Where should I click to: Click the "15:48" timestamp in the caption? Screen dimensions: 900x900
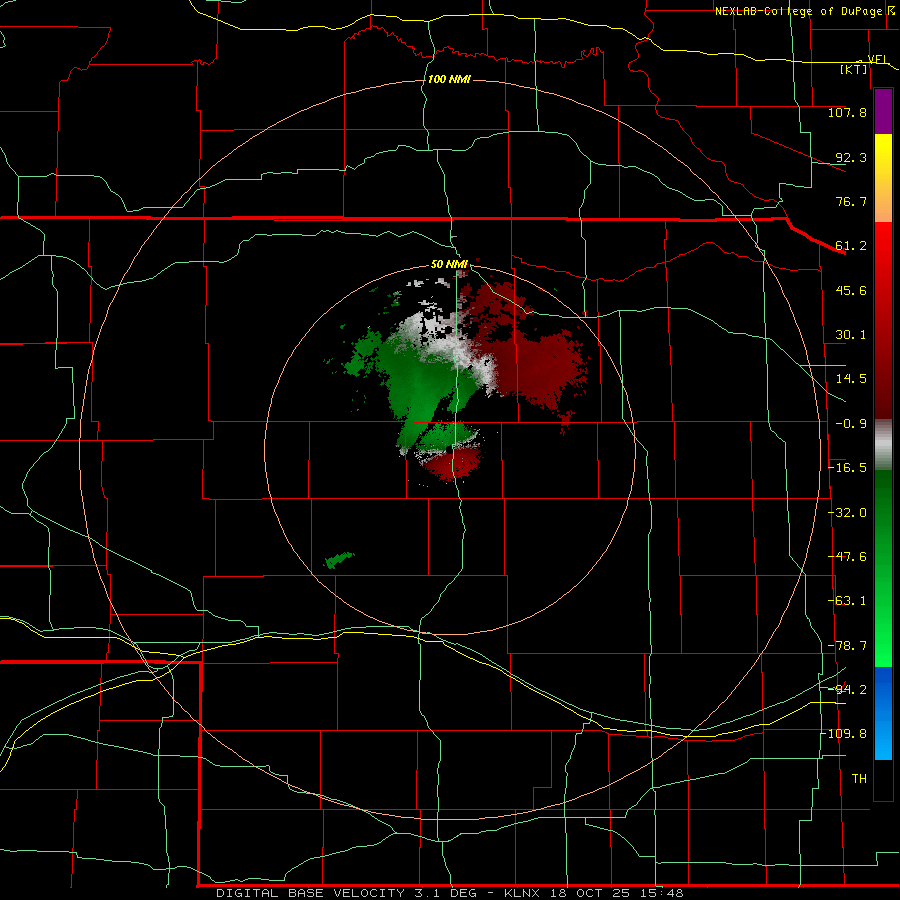point(661,893)
